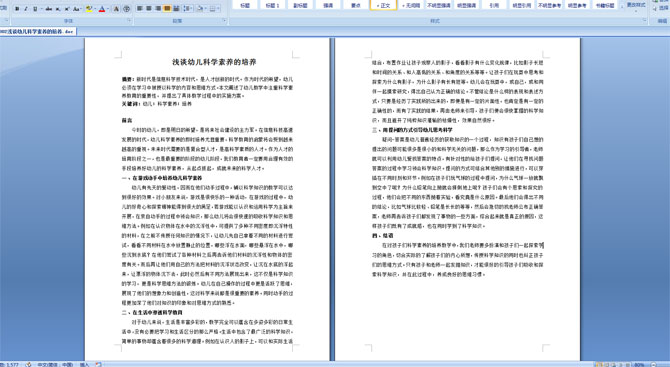Viewport: 670px width, 367px height.
Task: Open the highlight color dropdown arrow
Action: coord(95,9)
